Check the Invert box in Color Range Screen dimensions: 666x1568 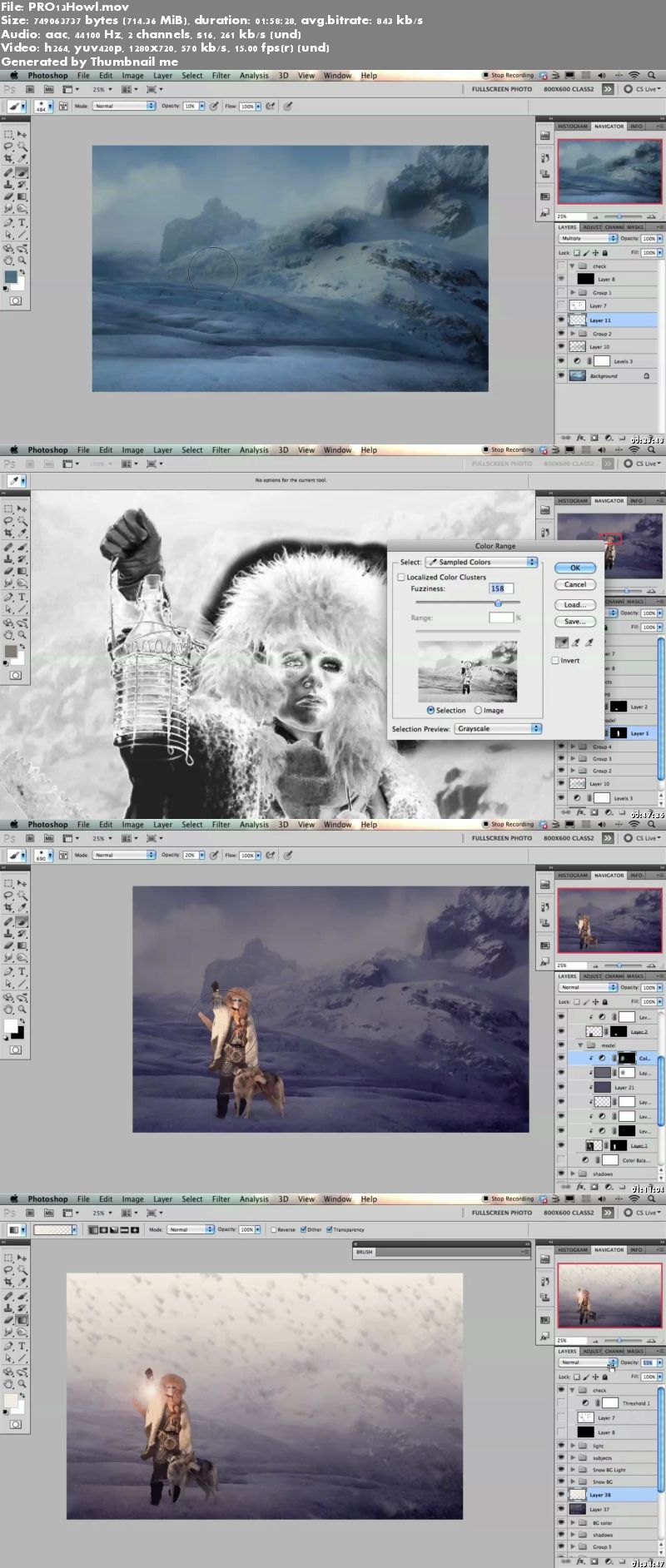(x=555, y=660)
